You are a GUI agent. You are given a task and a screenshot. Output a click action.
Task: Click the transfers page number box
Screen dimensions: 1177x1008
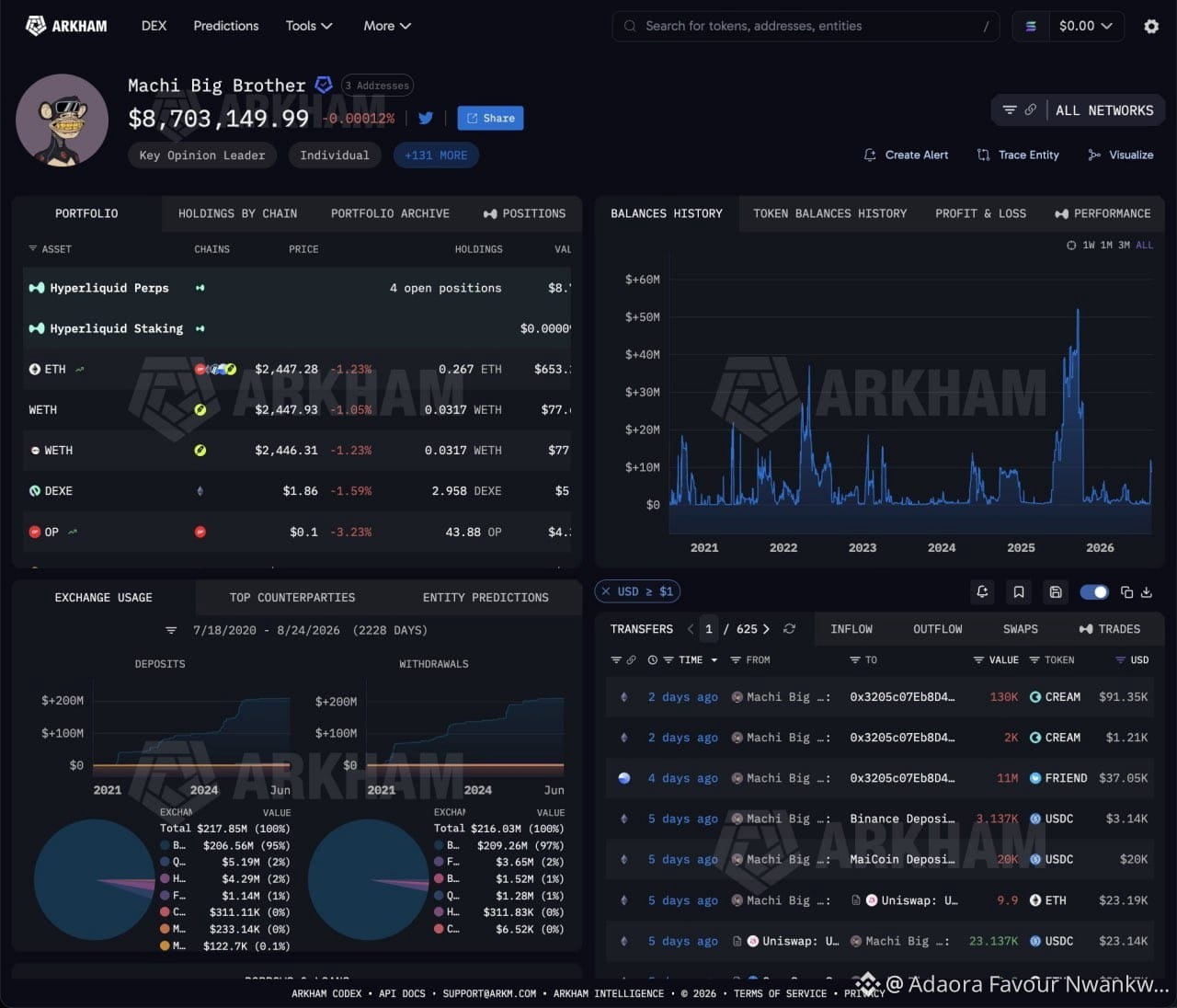tap(708, 629)
